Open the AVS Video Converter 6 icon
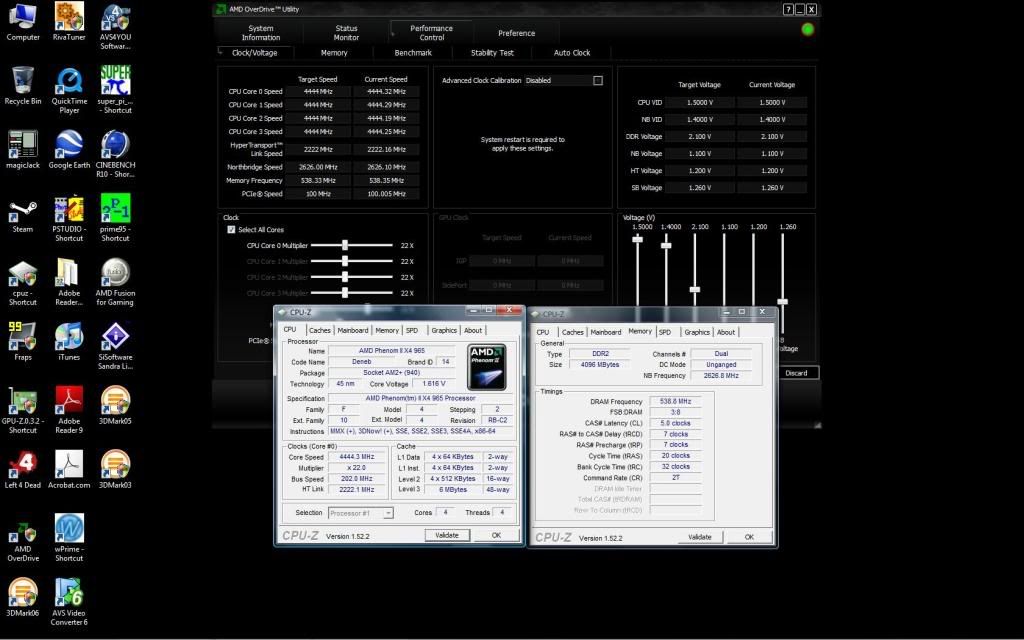Image resolution: width=1024 pixels, height=640 pixels. (69, 602)
